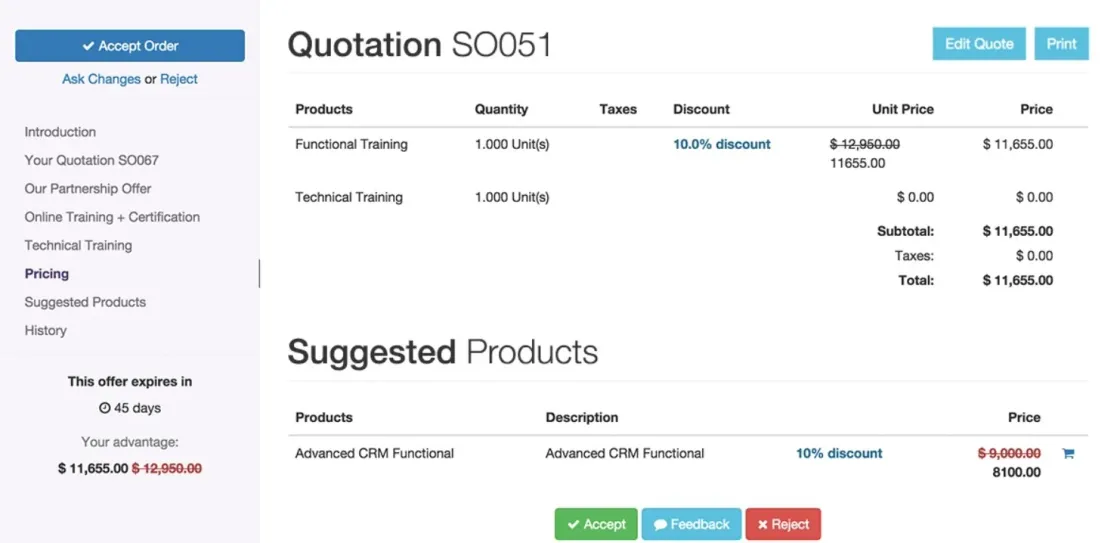Image resolution: width=1120 pixels, height=543 pixels.
Task: Go to Introduction section in sidebar
Action: tap(60, 132)
